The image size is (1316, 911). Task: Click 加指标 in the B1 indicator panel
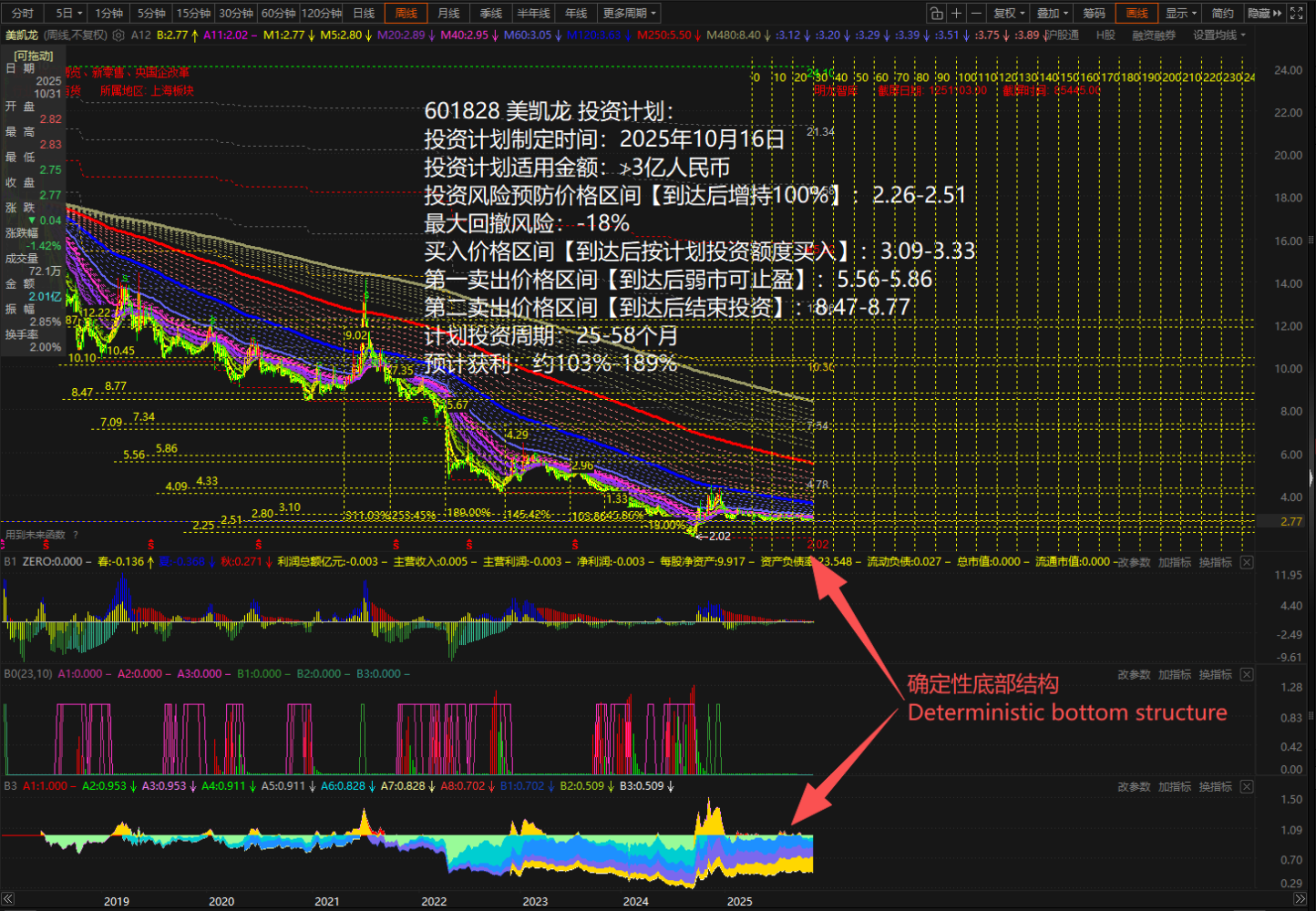(1175, 562)
